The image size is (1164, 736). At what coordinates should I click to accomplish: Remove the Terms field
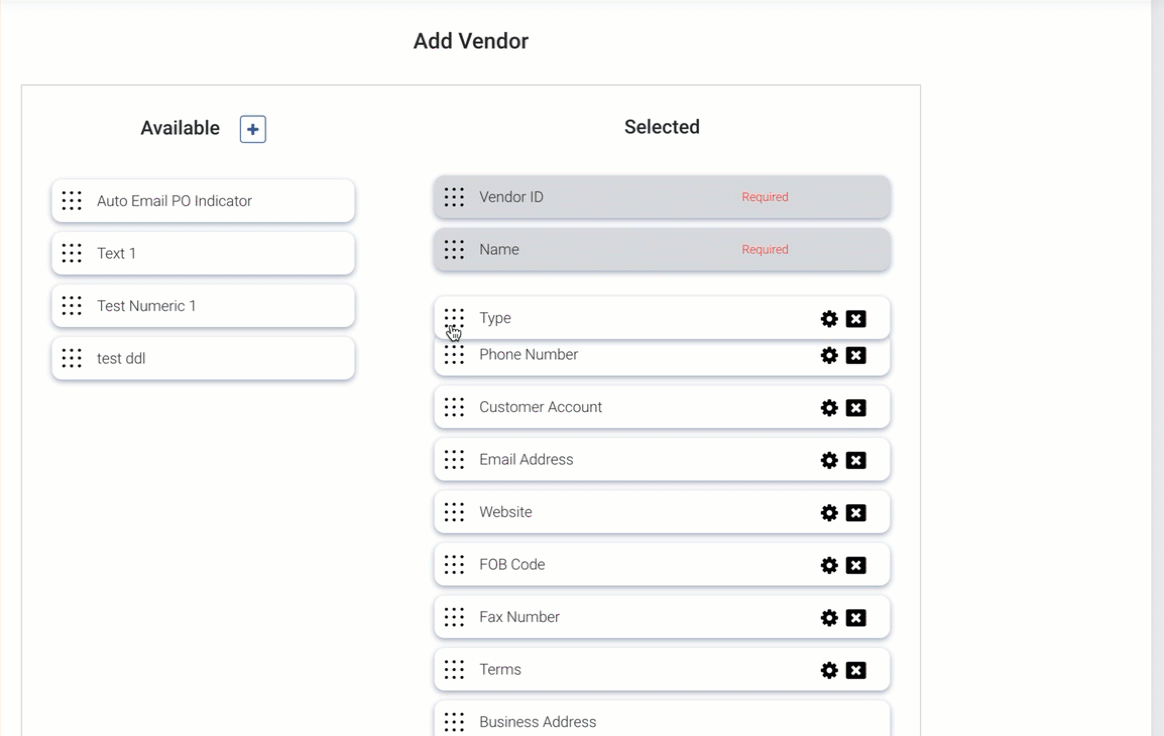tap(856, 670)
